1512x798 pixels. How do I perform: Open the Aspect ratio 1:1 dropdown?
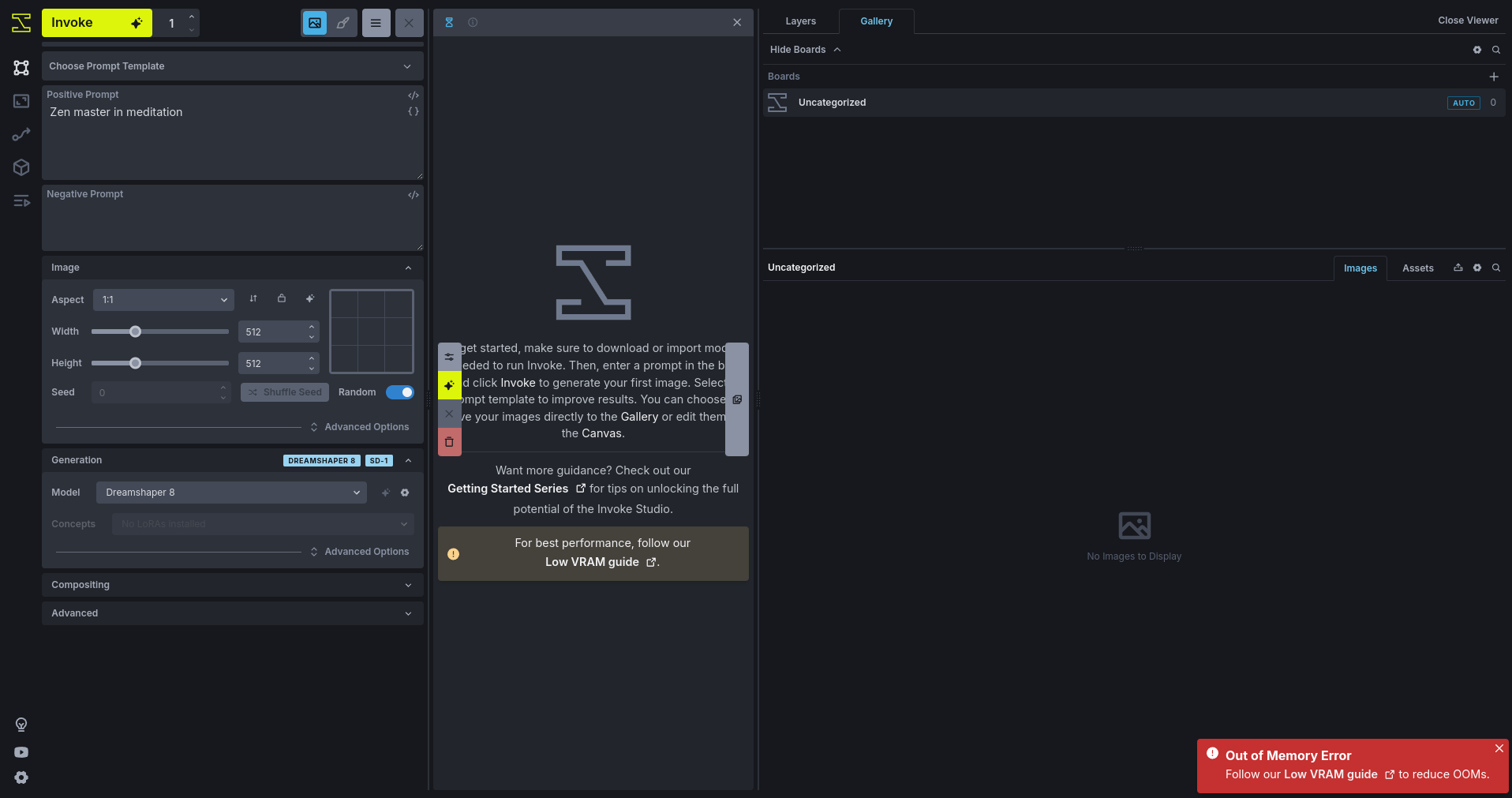tap(163, 300)
